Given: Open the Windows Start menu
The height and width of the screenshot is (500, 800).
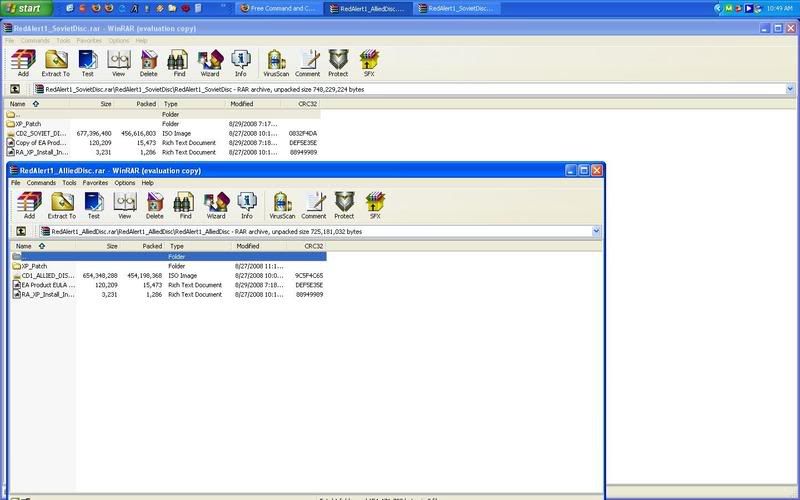Looking at the screenshot, I should (26, 8).
